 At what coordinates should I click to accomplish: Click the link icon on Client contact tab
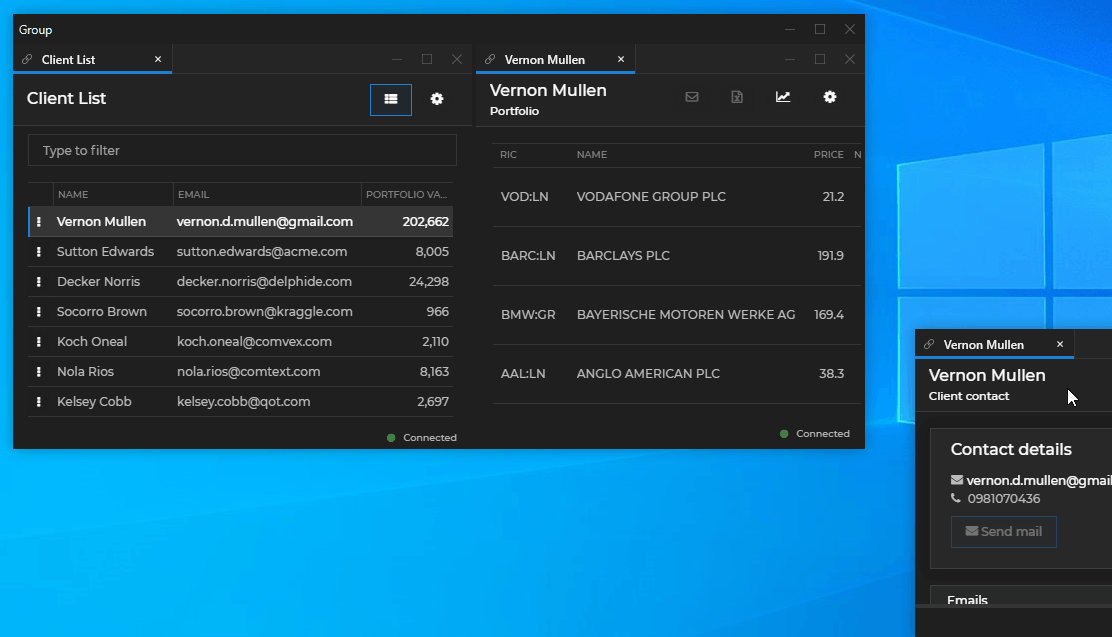929,345
